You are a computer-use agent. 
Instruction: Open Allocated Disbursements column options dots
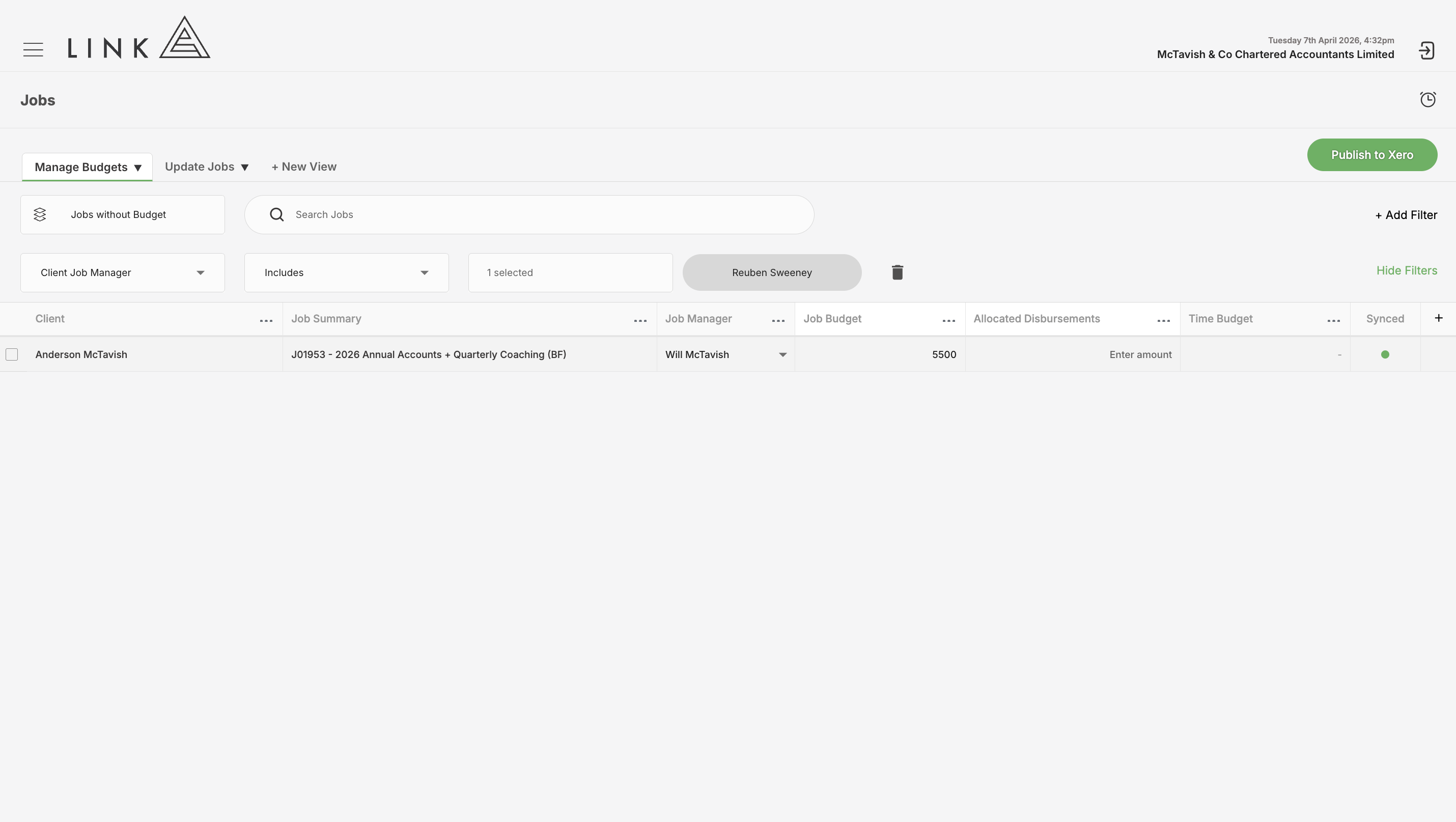point(1164,320)
